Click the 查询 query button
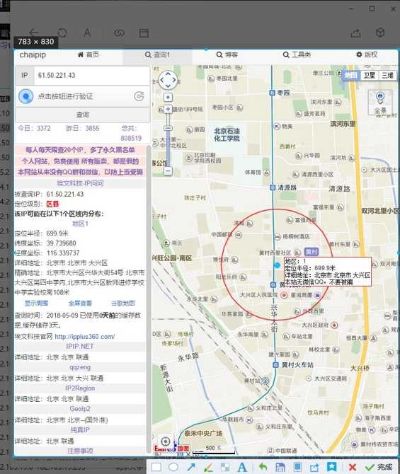 coord(82,115)
